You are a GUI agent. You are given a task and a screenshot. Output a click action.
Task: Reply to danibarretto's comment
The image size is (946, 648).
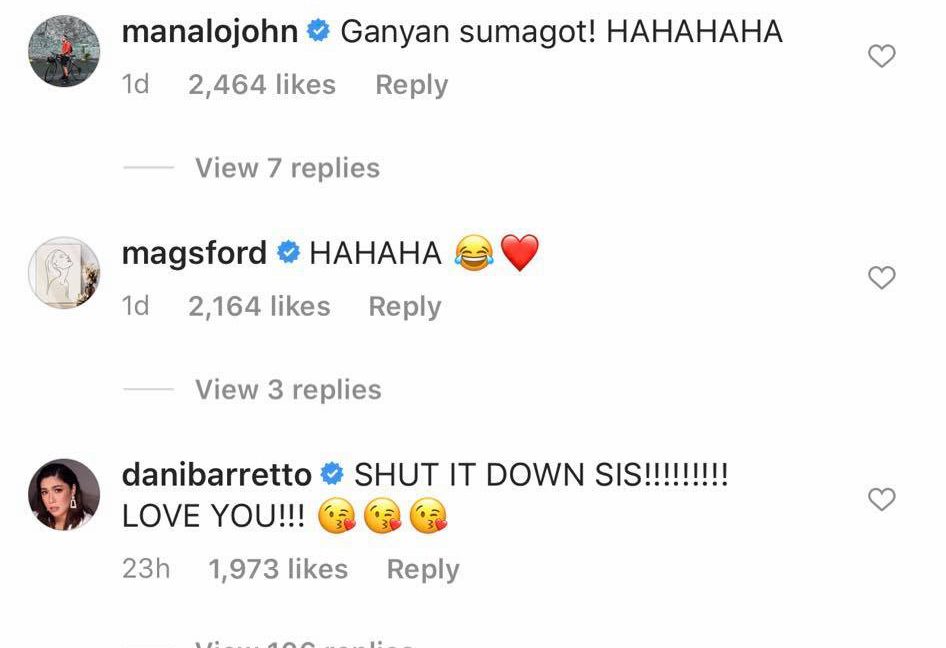pyautogui.click(x=423, y=569)
